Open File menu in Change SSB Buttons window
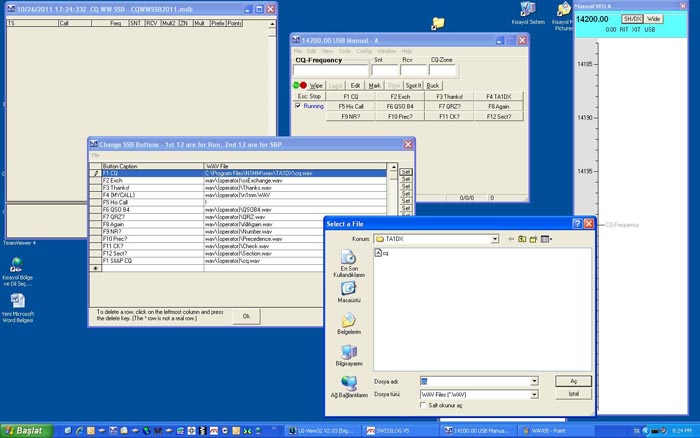 point(95,155)
